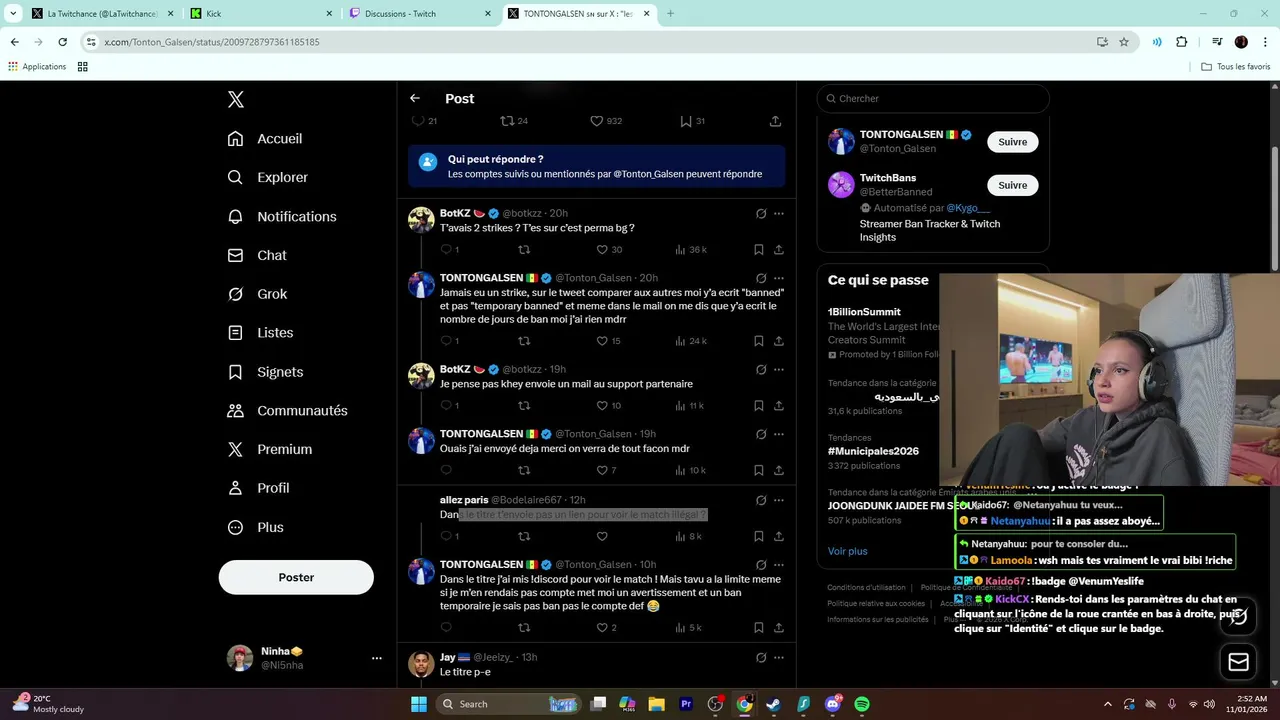The height and width of the screenshot is (720, 1280).
Task: Open more options on allez paris reply
Action: coord(779,501)
